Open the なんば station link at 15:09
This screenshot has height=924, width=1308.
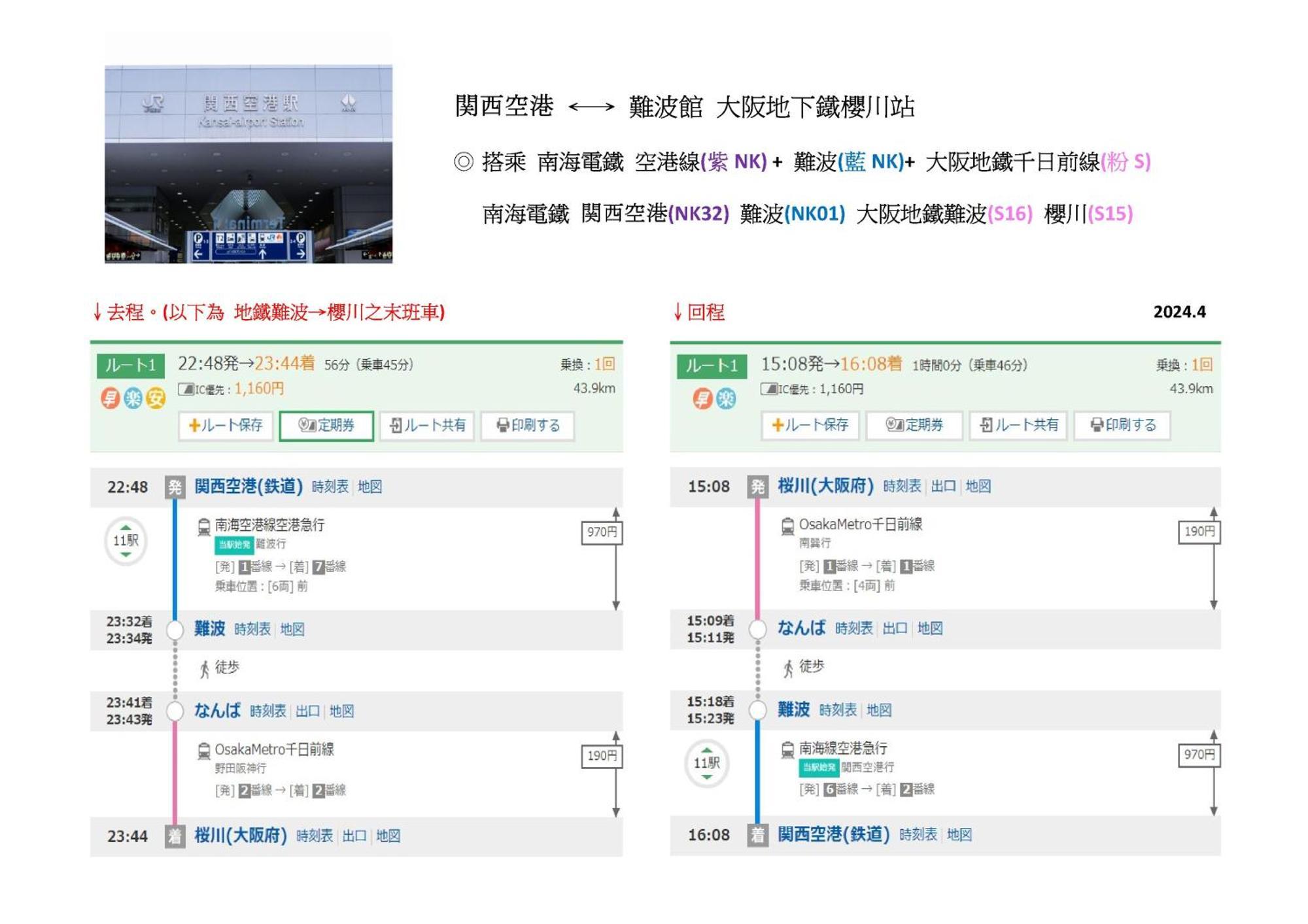(801, 628)
